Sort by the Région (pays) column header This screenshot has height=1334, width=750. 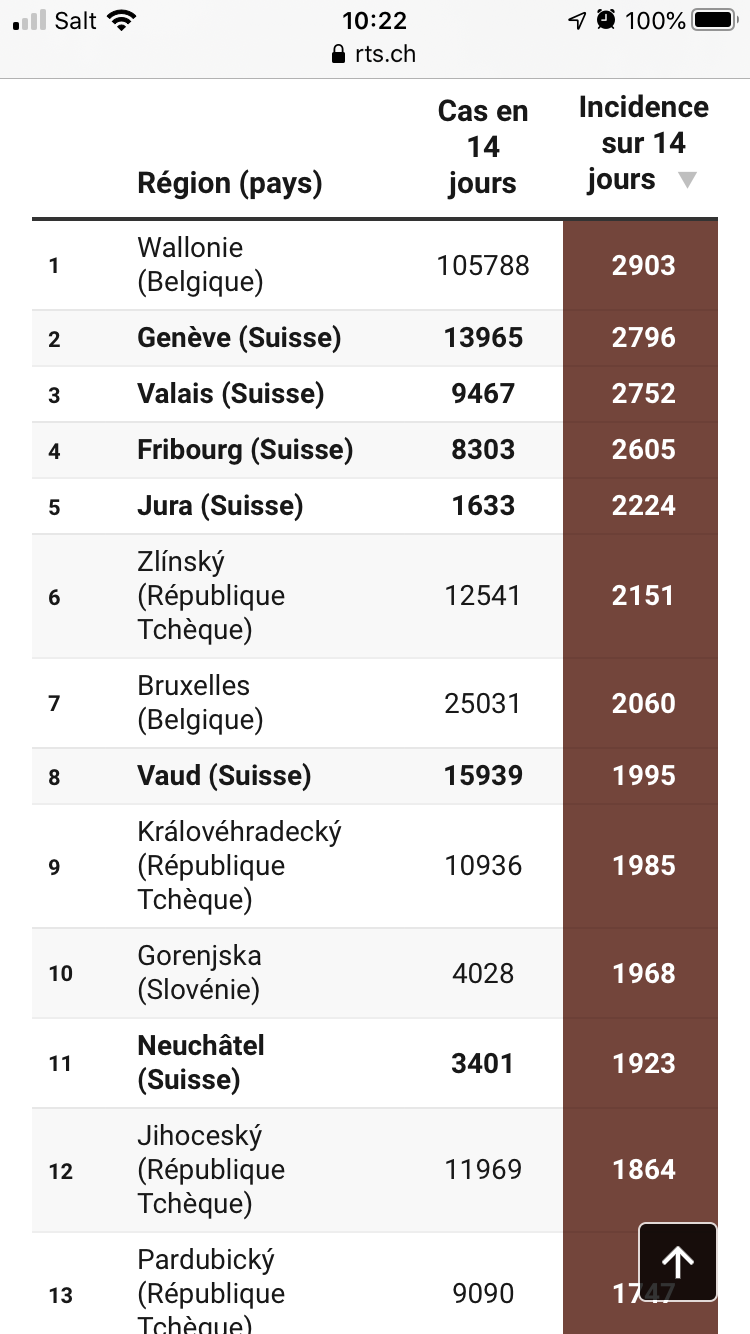(230, 183)
